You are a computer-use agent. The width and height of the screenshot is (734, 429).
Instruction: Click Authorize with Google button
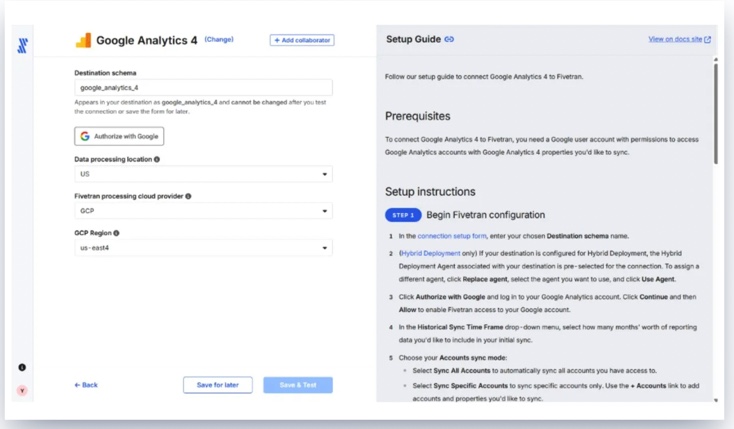coord(119,136)
